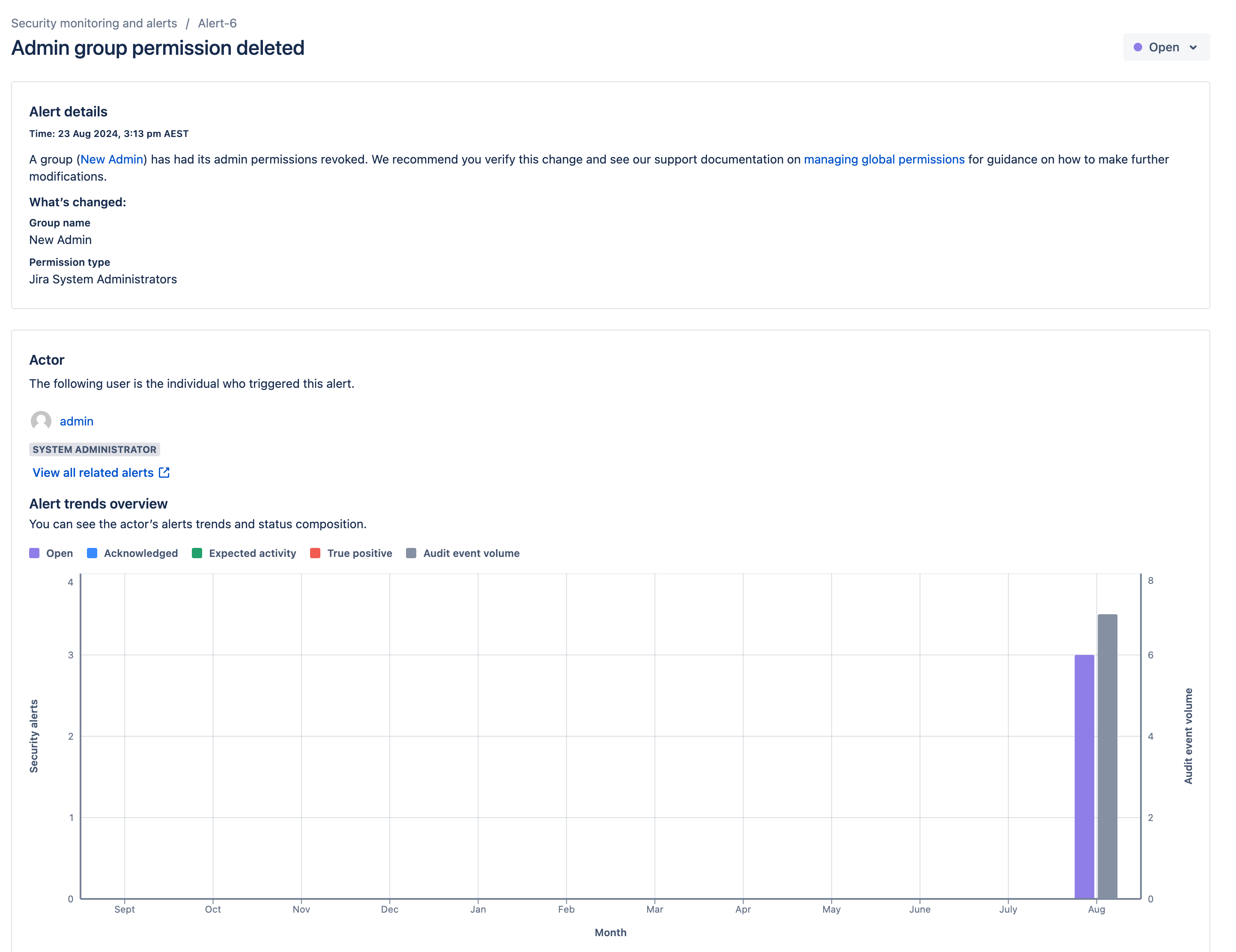The image size is (1236, 952).
Task: Open managing global permissions documentation link
Action: coord(884,160)
